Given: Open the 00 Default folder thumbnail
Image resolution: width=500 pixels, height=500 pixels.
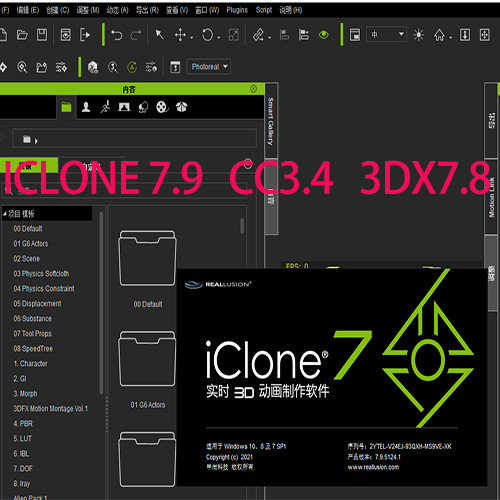Looking at the screenshot, I should click(x=147, y=258).
